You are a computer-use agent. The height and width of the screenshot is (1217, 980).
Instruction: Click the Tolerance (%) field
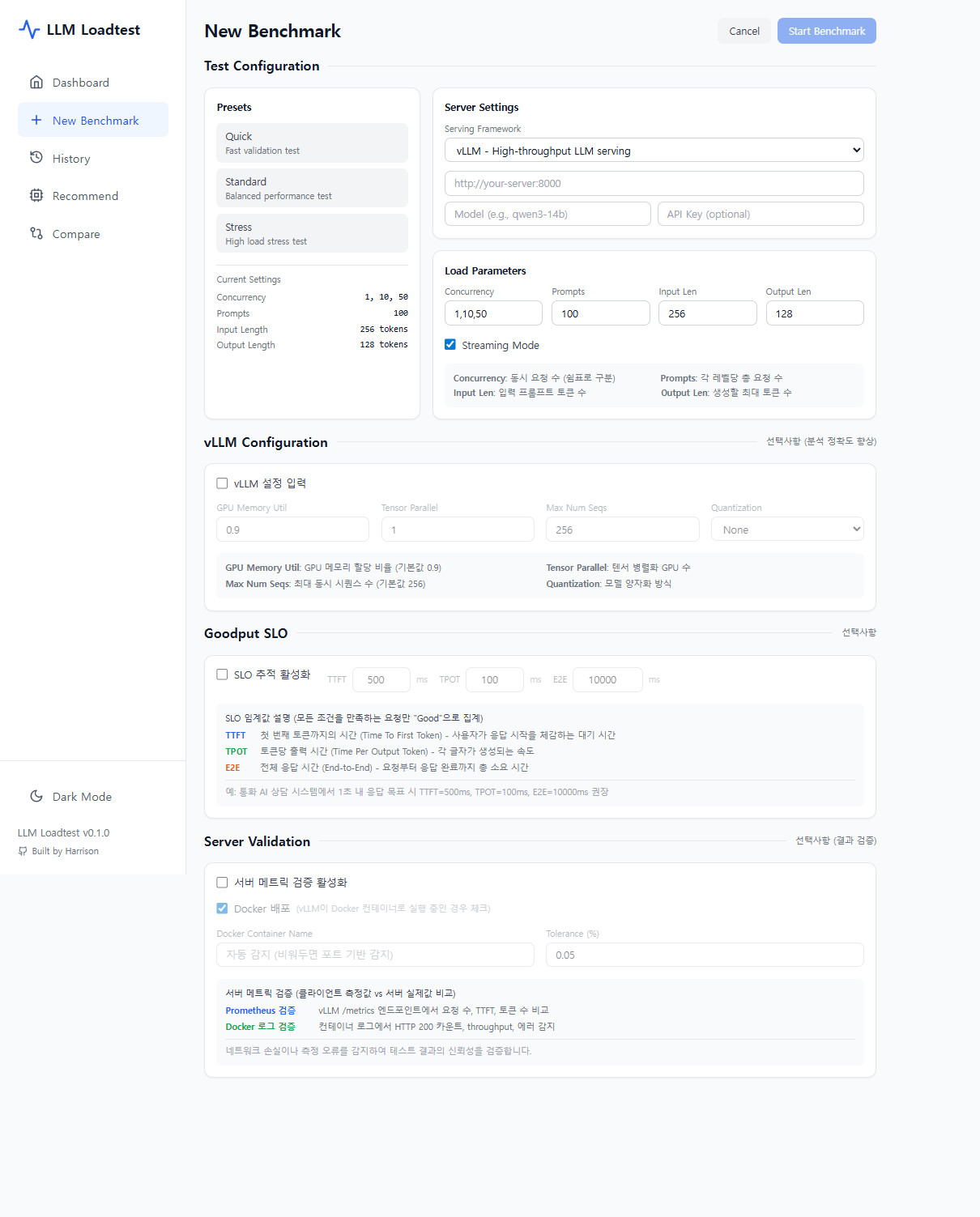click(x=705, y=955)
